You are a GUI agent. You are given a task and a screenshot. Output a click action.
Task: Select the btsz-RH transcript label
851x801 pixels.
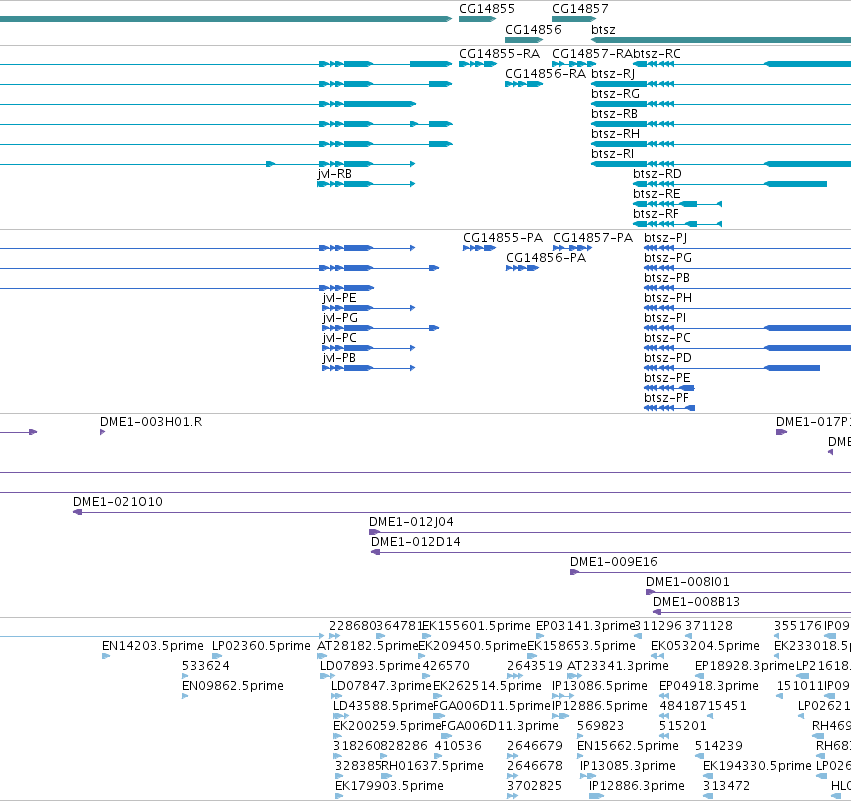[615, 134]
